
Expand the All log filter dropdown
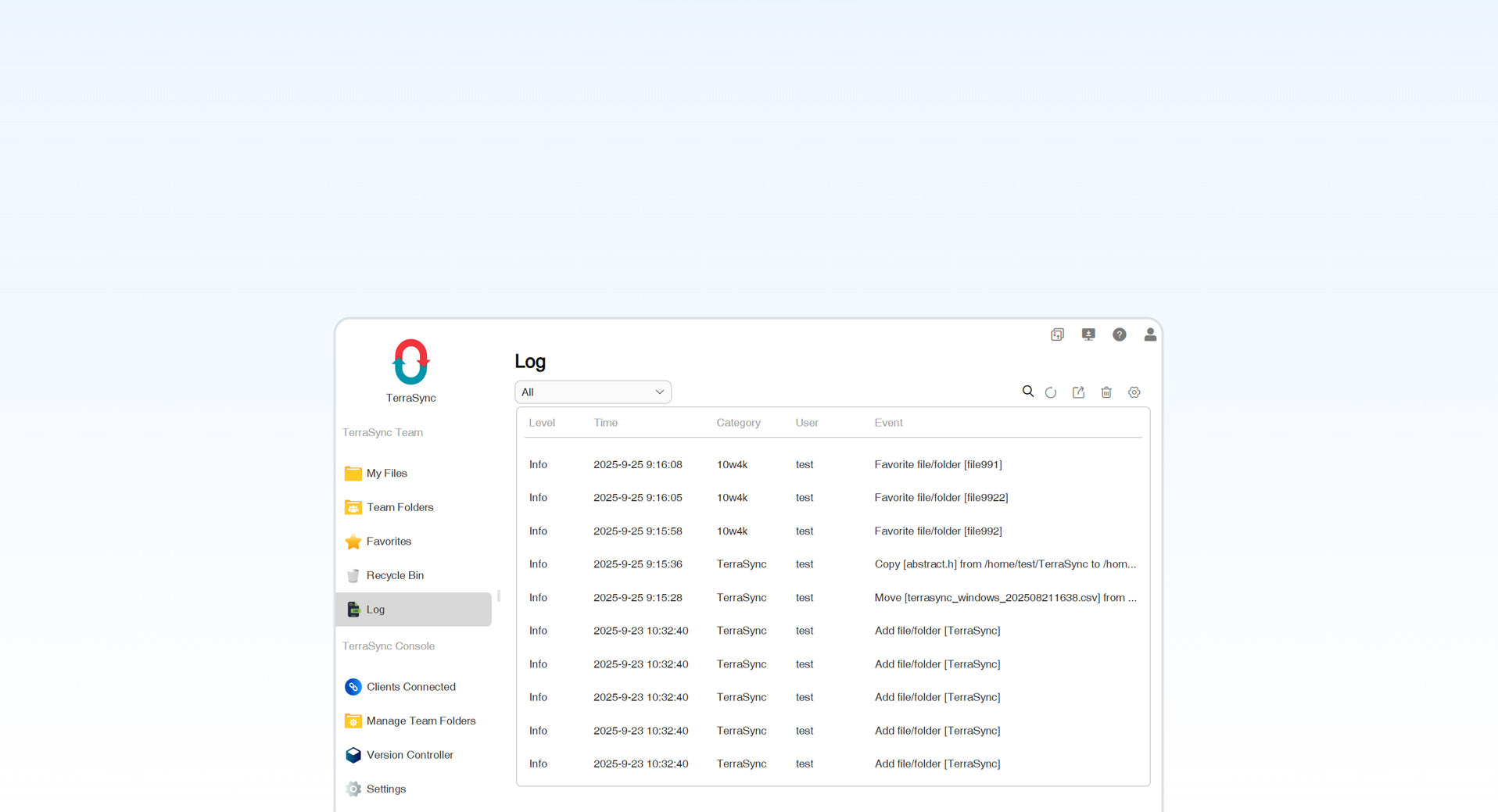[593, 392]
